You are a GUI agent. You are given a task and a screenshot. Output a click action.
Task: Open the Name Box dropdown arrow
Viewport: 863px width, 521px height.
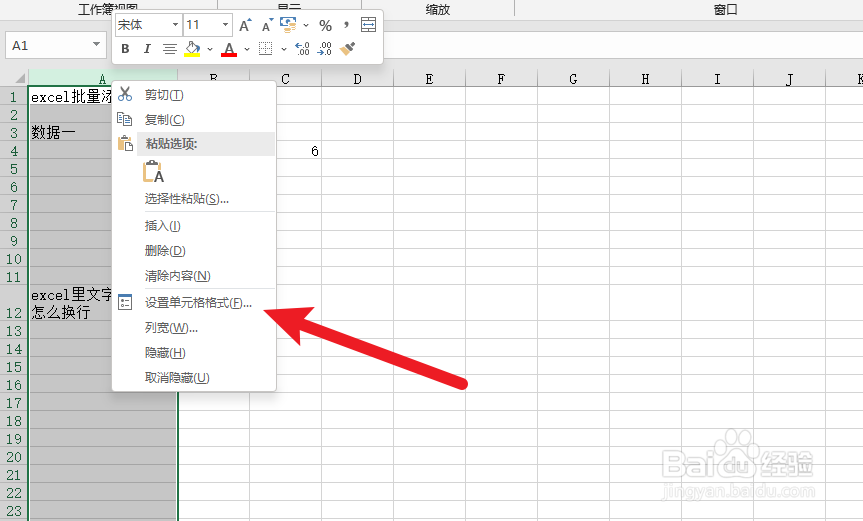click(96, 44)
